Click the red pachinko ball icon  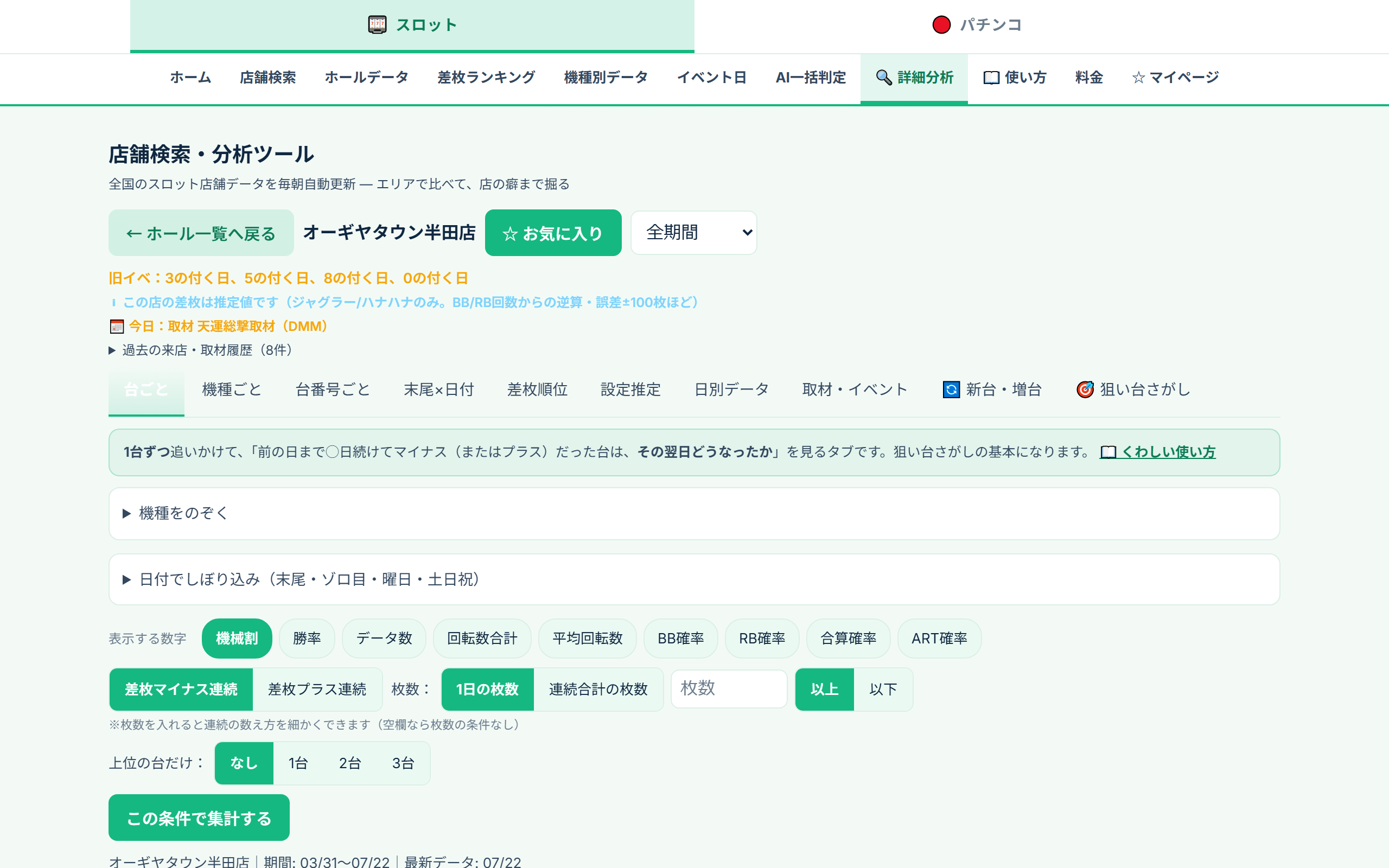(x=941, y=25)
